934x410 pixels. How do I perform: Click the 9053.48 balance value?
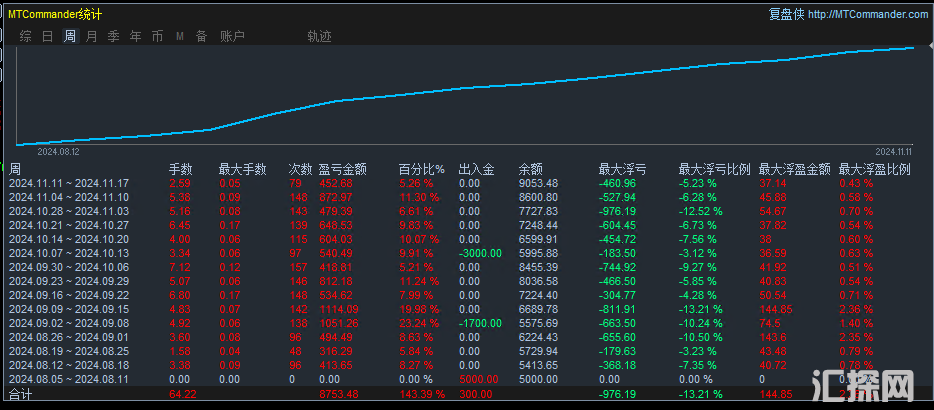[538, 184]
